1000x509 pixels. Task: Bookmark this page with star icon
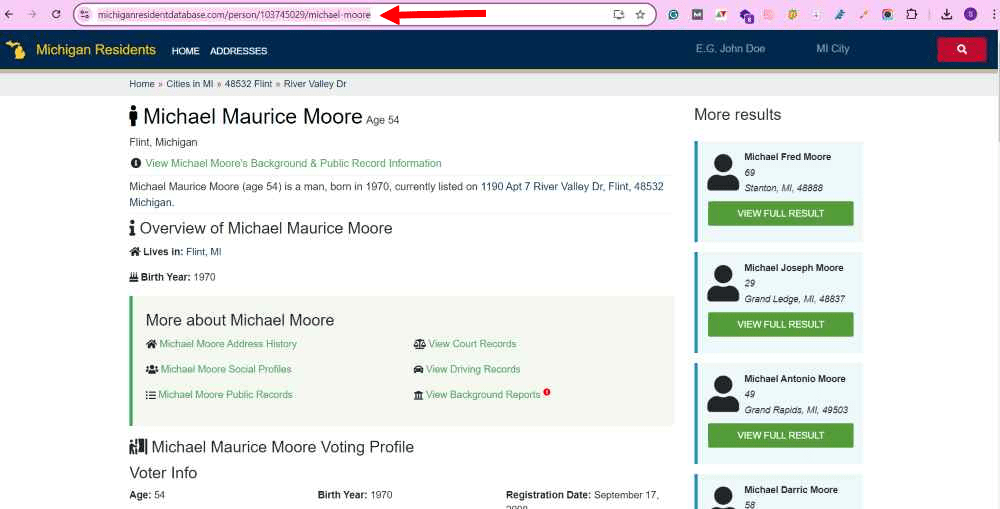pos(640,15)
